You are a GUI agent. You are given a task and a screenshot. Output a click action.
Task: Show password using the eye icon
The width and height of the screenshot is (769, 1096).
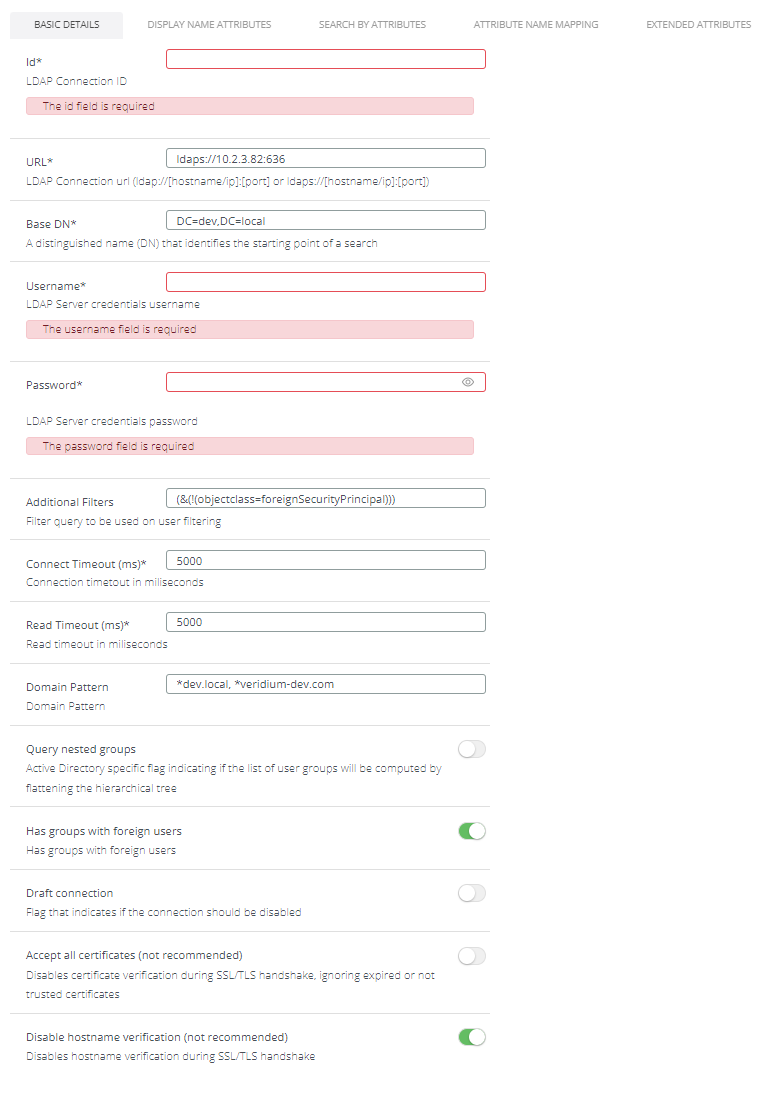(x=468, y=382)
